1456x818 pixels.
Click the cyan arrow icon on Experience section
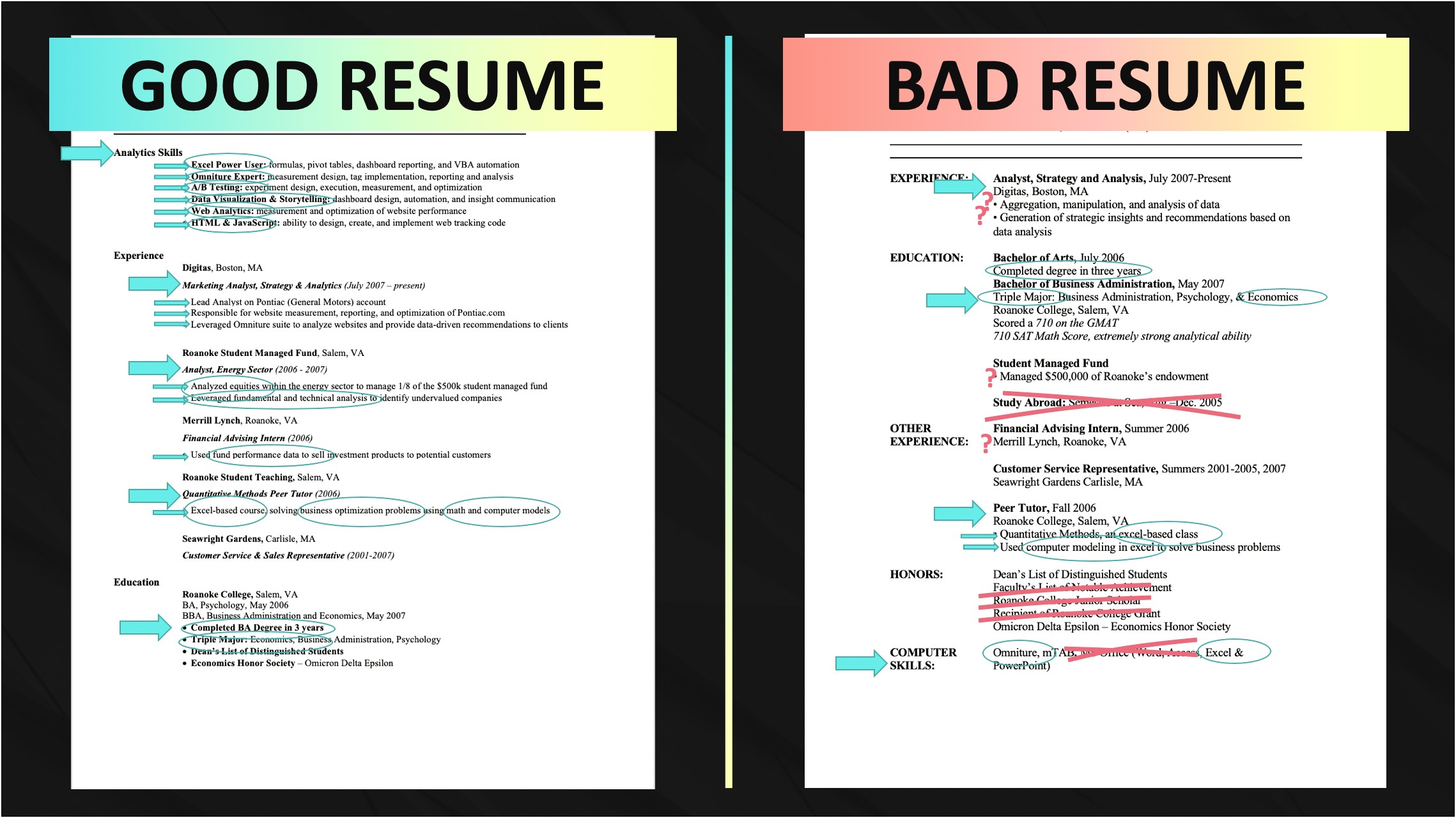(155, 289)
